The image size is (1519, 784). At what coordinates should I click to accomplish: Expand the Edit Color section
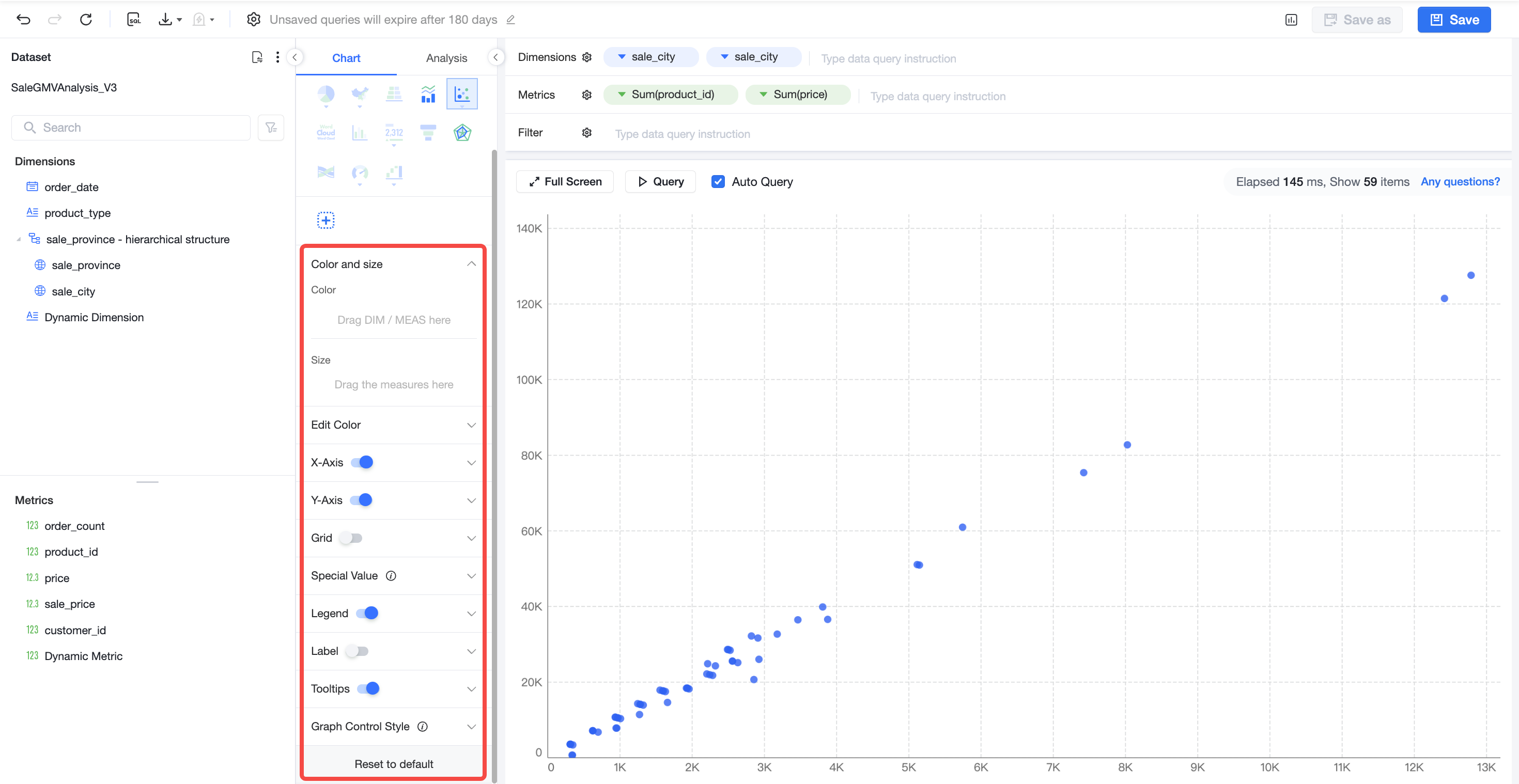[393, 425]
